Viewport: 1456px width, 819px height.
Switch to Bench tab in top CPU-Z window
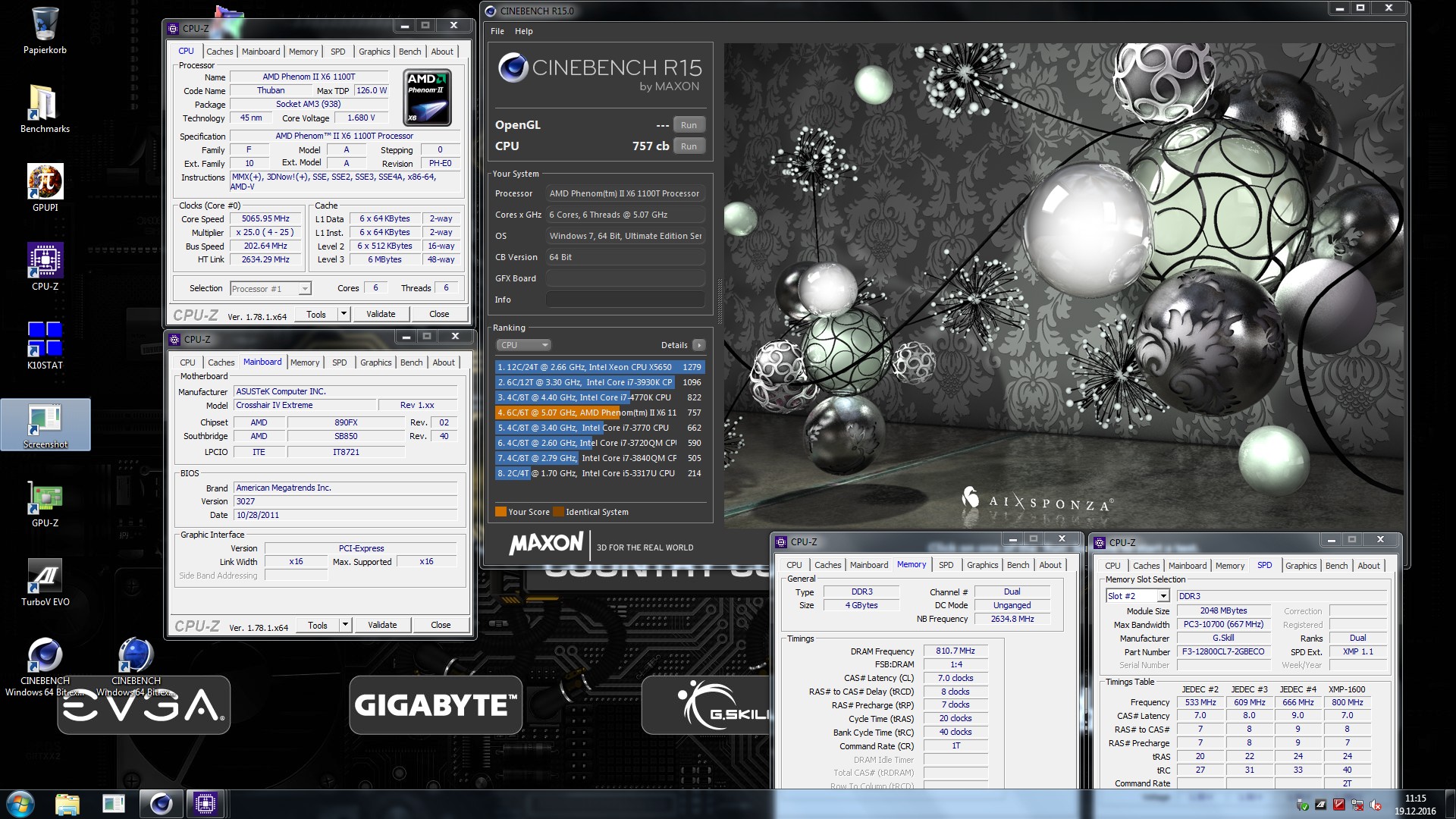click(409, 52)
